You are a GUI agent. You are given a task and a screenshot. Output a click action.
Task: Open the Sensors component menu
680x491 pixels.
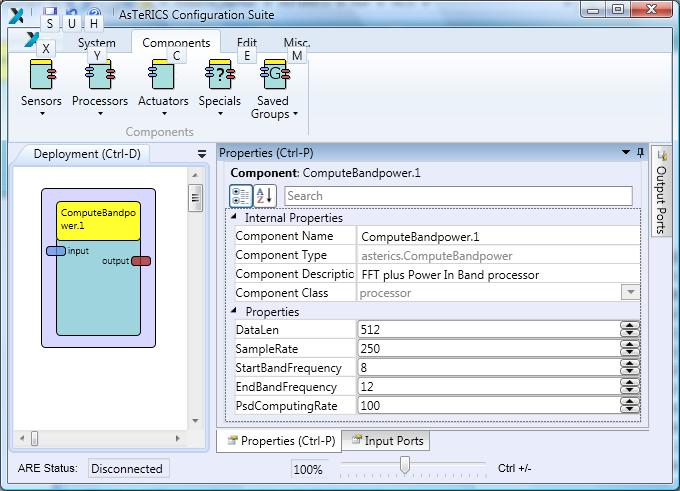click(41, 88)
